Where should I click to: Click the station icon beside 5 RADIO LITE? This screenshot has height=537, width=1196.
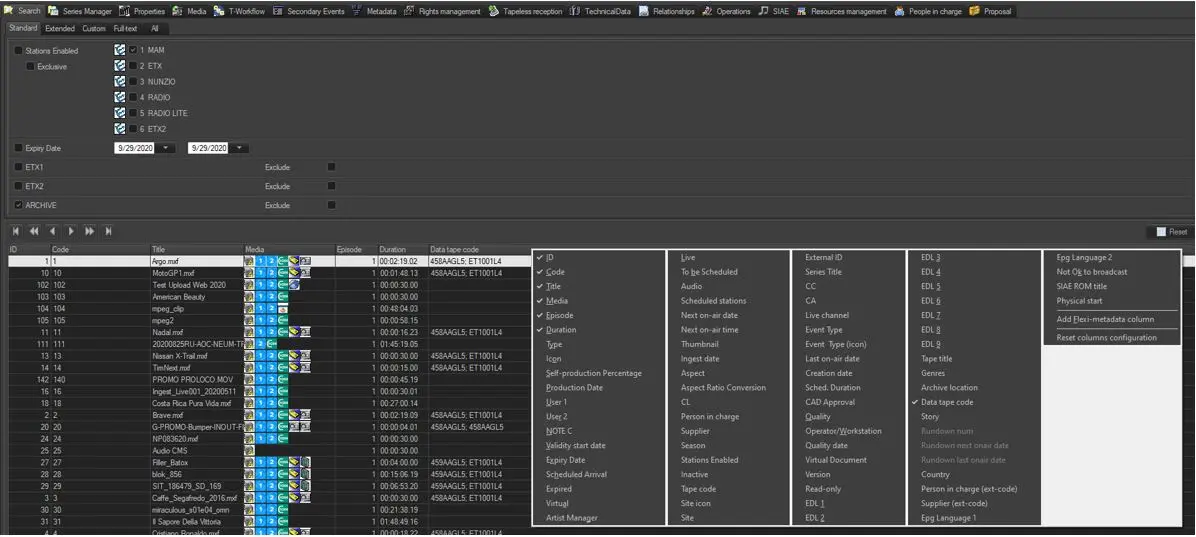click(x=120, y=113)
